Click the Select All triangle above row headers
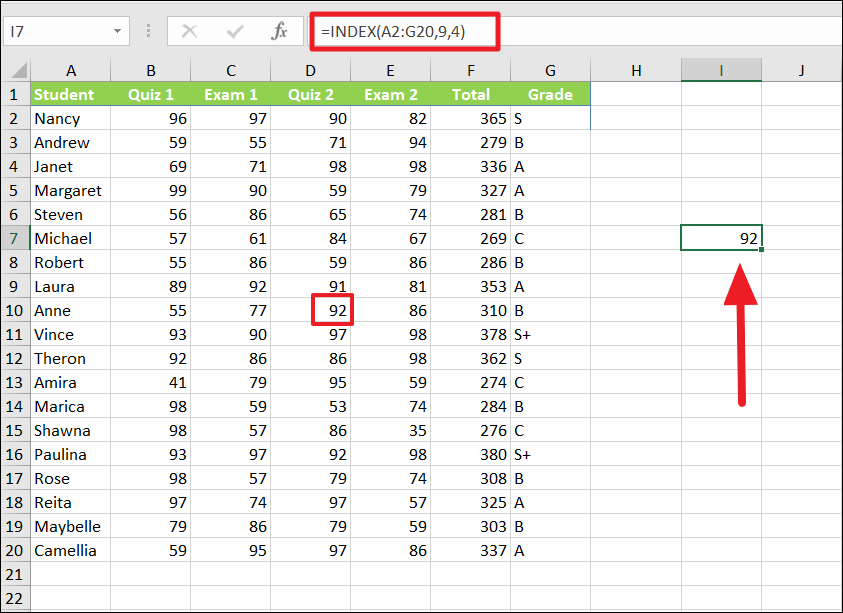The image size is (843, 613). point(16,70)
